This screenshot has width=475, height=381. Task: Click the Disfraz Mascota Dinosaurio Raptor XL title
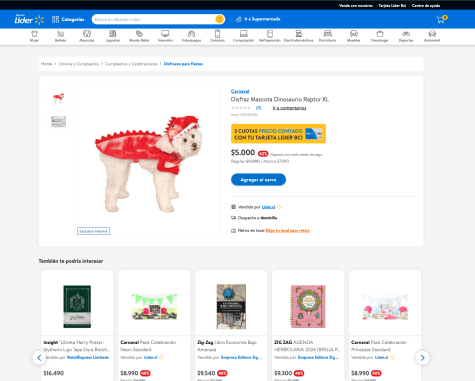280,99
